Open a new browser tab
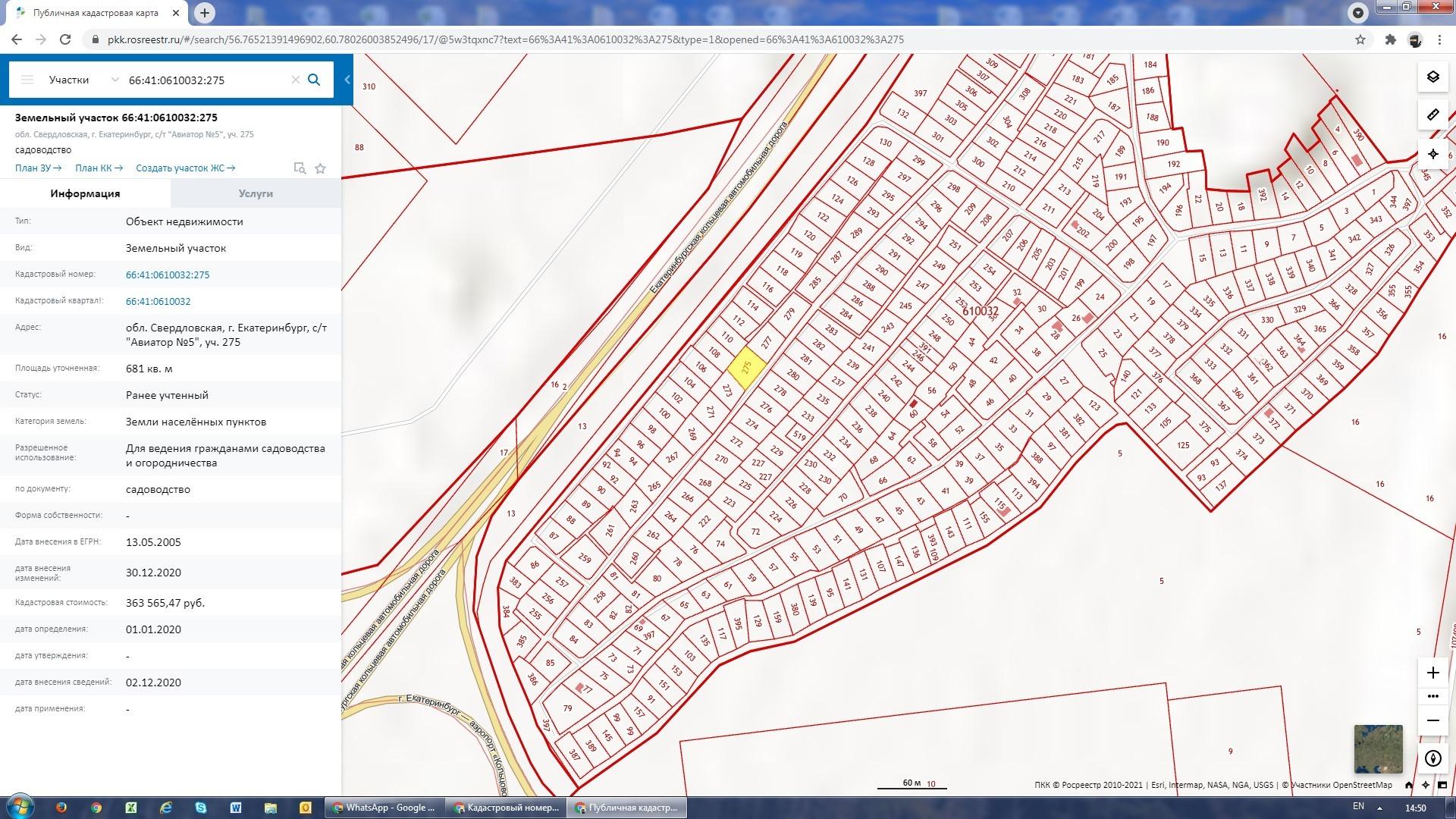The width and height of the screenshot is (1456, 819). (x=205, y=13)
